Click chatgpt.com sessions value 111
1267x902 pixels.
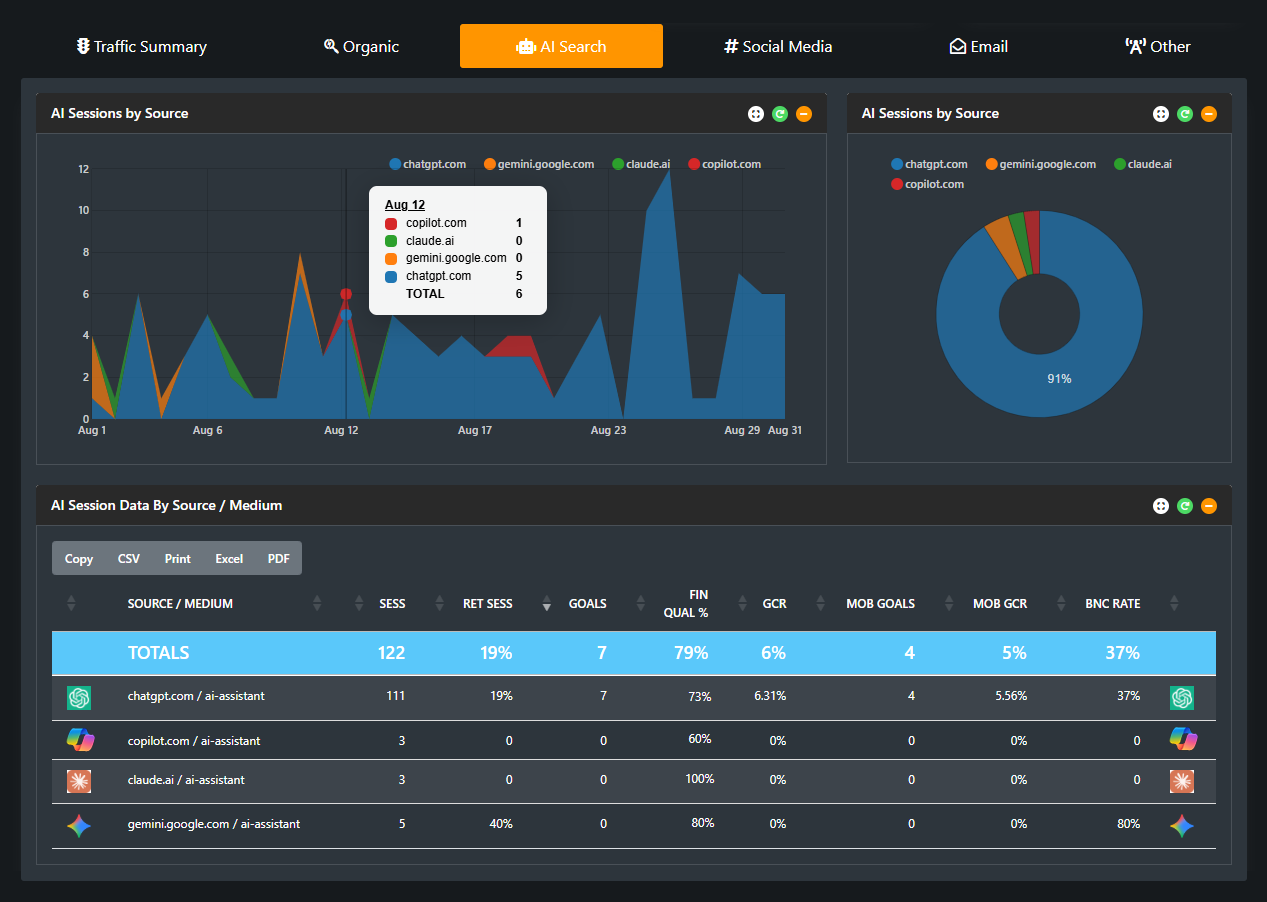point(396,696)
